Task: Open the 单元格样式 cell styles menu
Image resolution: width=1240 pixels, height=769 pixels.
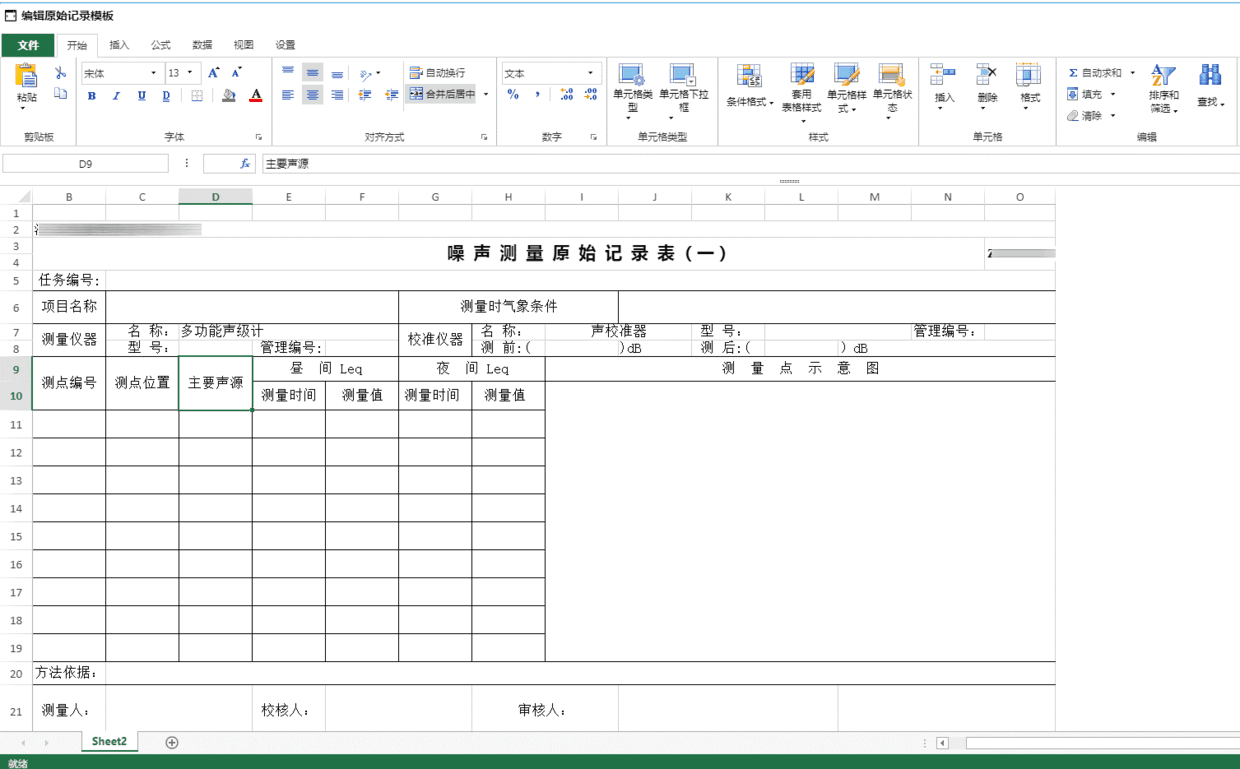Action: [x=846, y=89]
